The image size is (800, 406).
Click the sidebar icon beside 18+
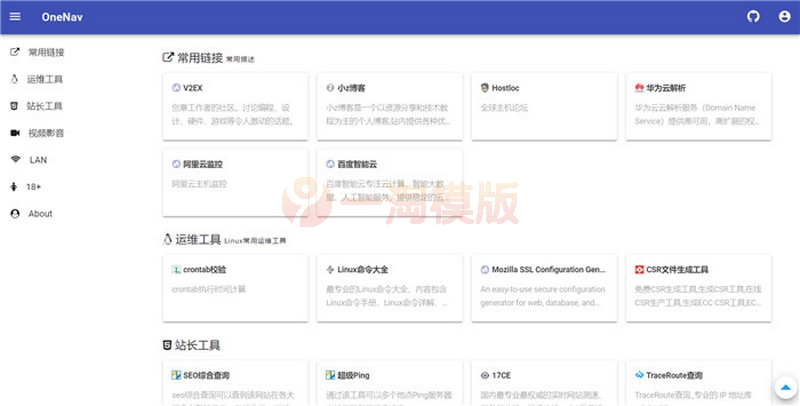click(x=14, y=187)
